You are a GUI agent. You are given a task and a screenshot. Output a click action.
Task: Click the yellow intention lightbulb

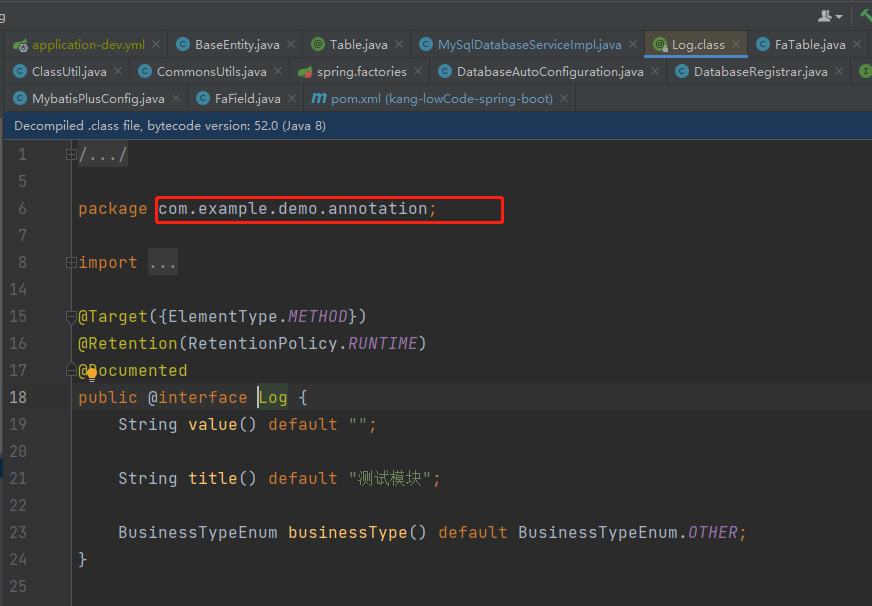(92, 374)
